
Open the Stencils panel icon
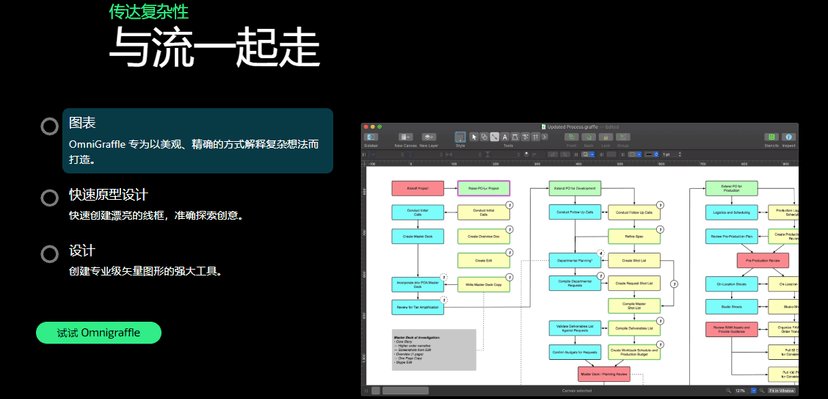click(x=771, y=137)
